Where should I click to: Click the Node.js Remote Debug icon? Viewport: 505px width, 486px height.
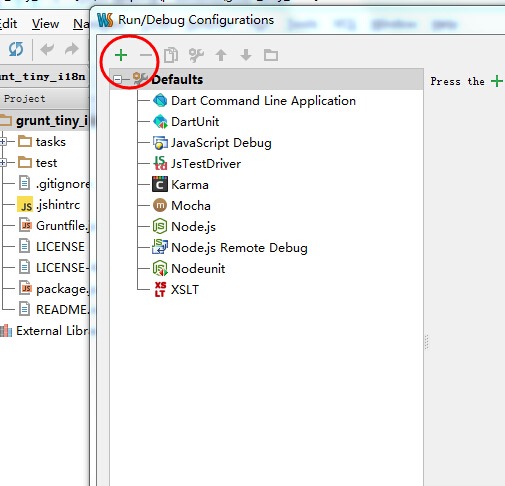pyautogui.click(x=160, y=247)
